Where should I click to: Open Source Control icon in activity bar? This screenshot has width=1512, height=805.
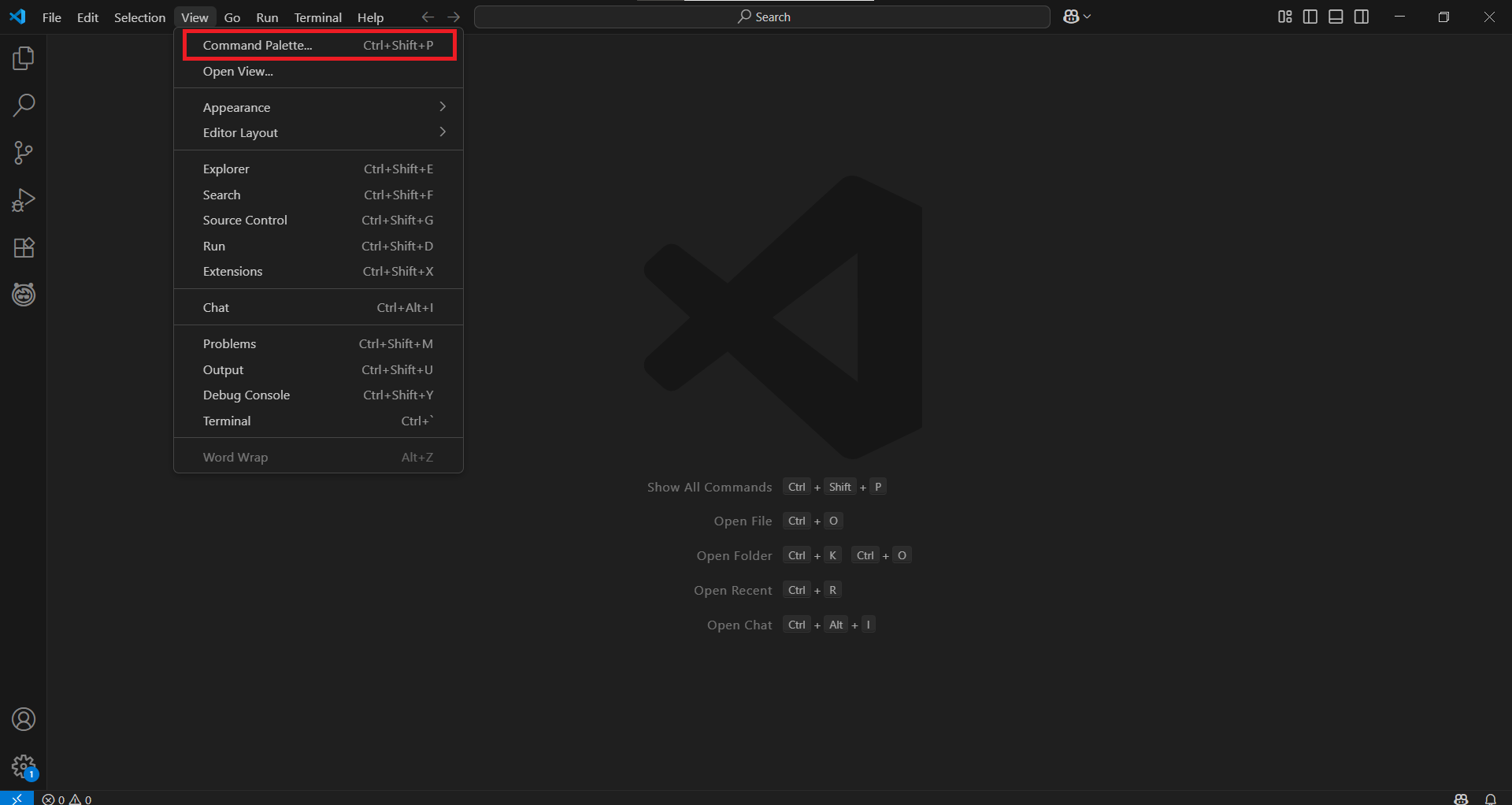[x=24, y=153]
